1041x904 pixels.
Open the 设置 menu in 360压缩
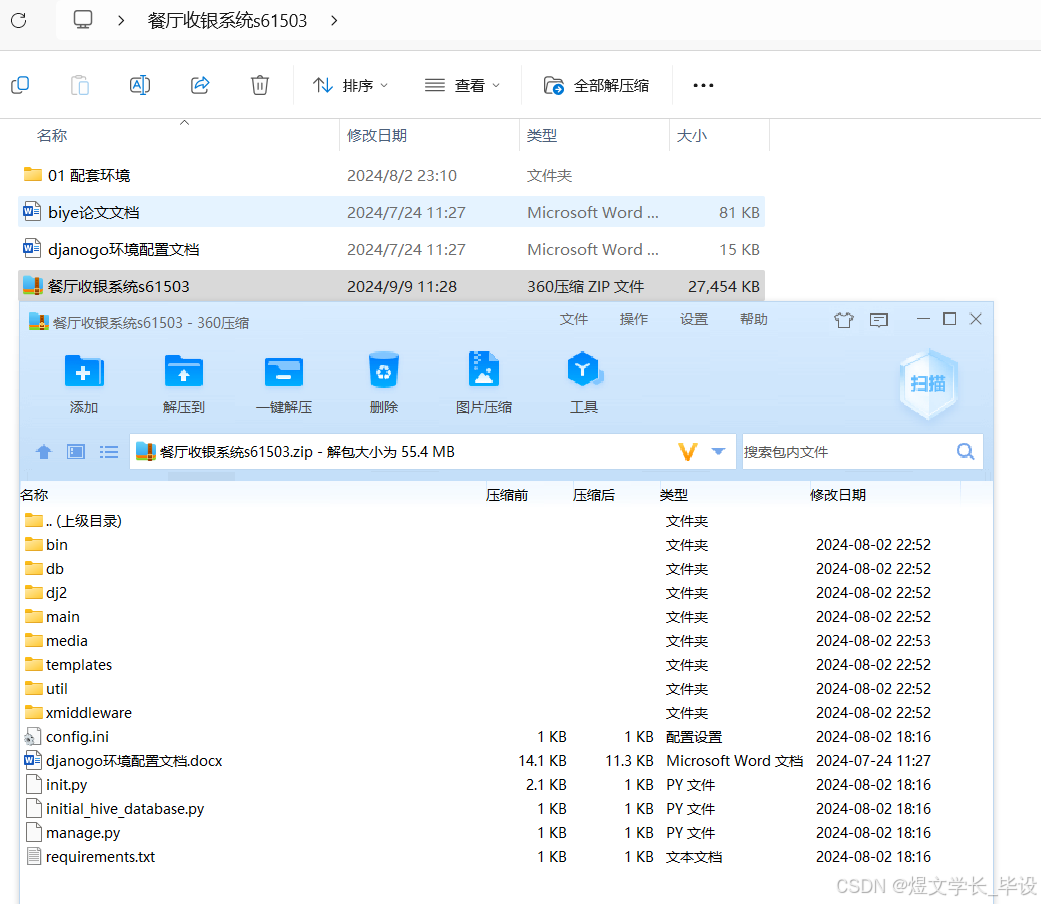pos(693,319)
